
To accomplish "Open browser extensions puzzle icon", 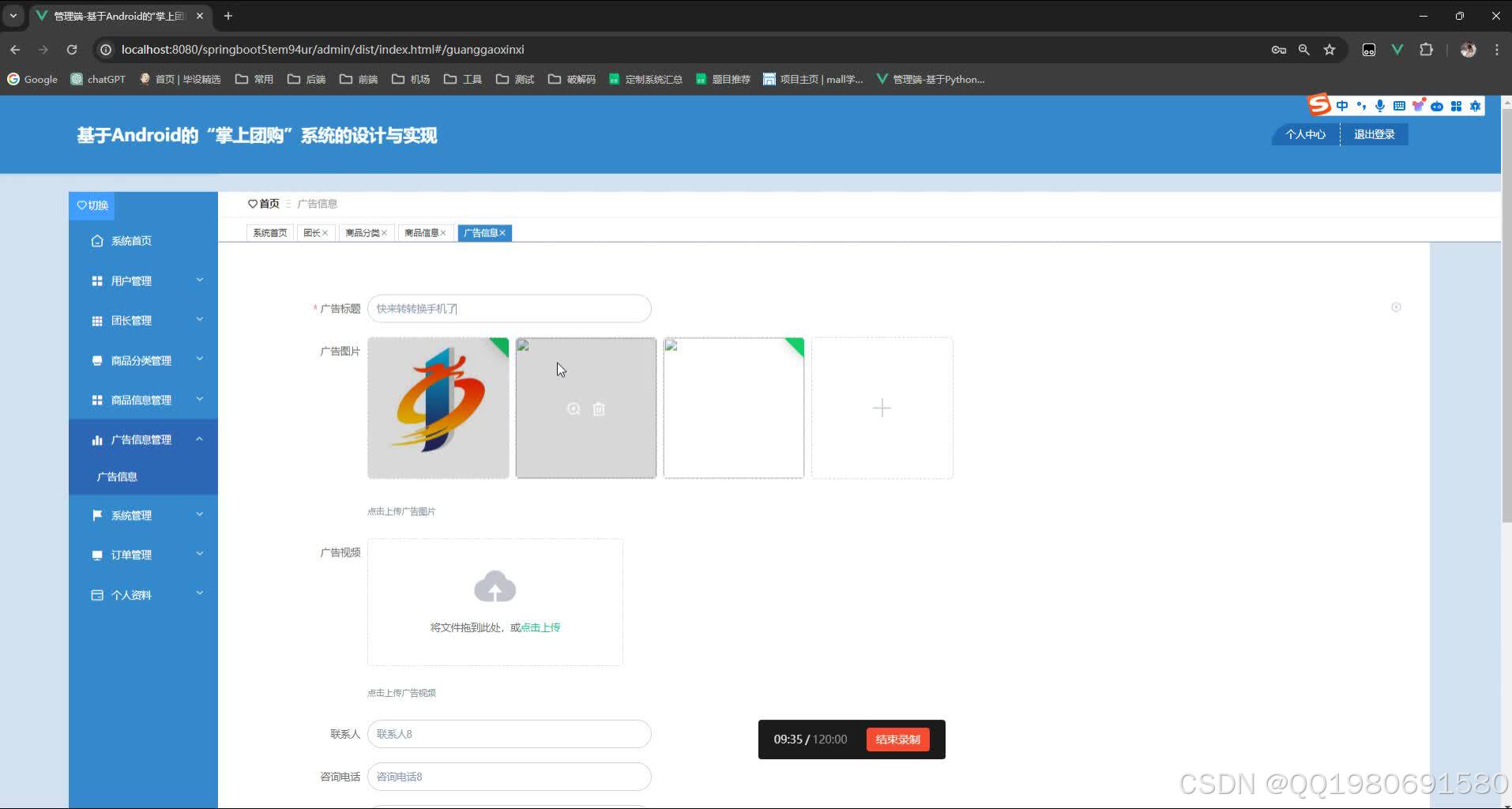I will (x=1426, y=49).
